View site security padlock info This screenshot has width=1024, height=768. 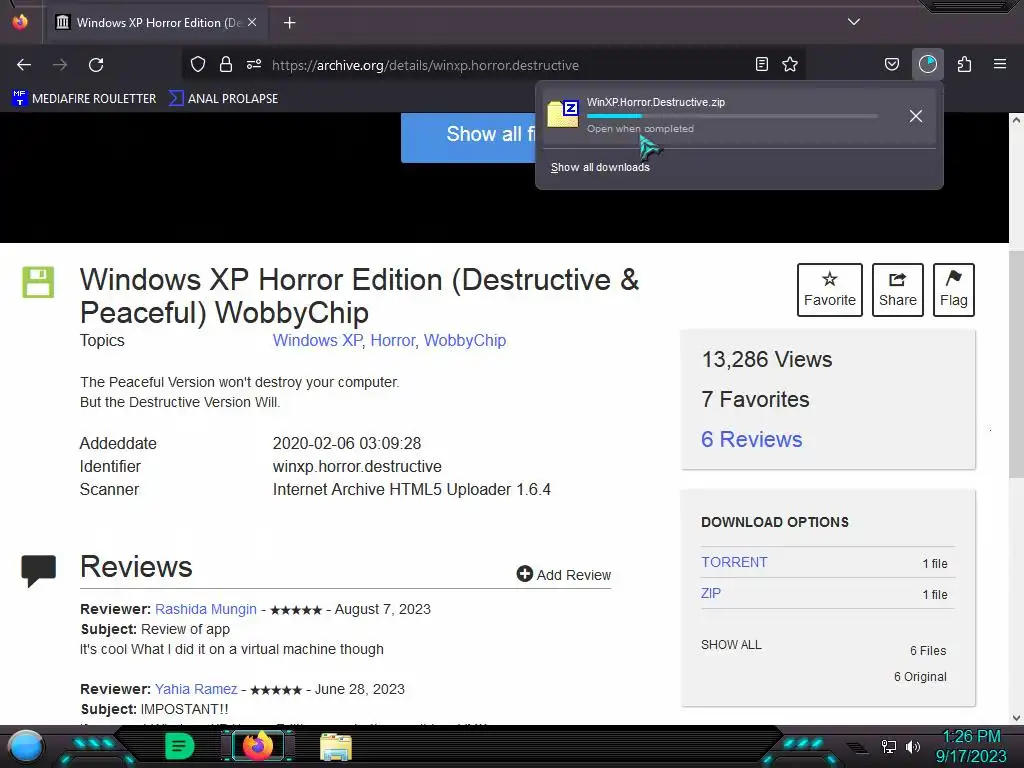226,64
